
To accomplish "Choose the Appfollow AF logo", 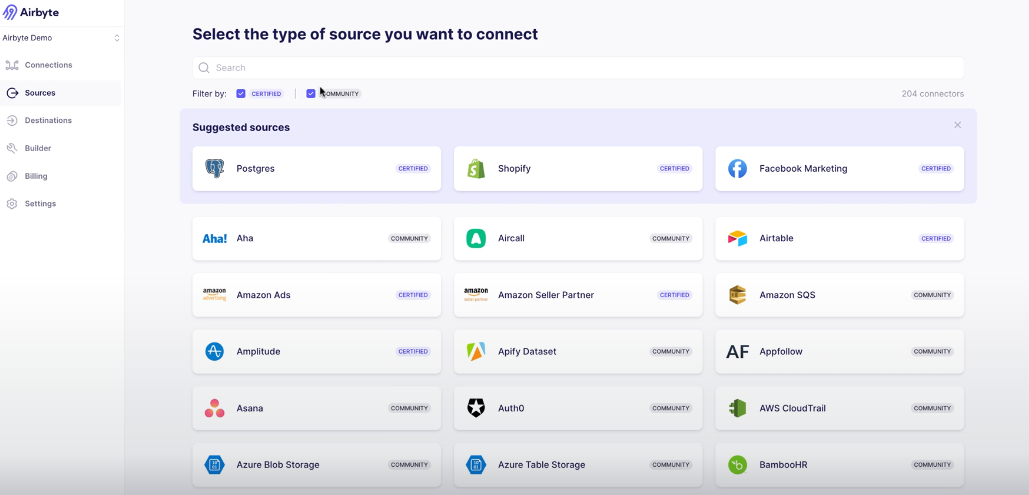I will point(738,351).
